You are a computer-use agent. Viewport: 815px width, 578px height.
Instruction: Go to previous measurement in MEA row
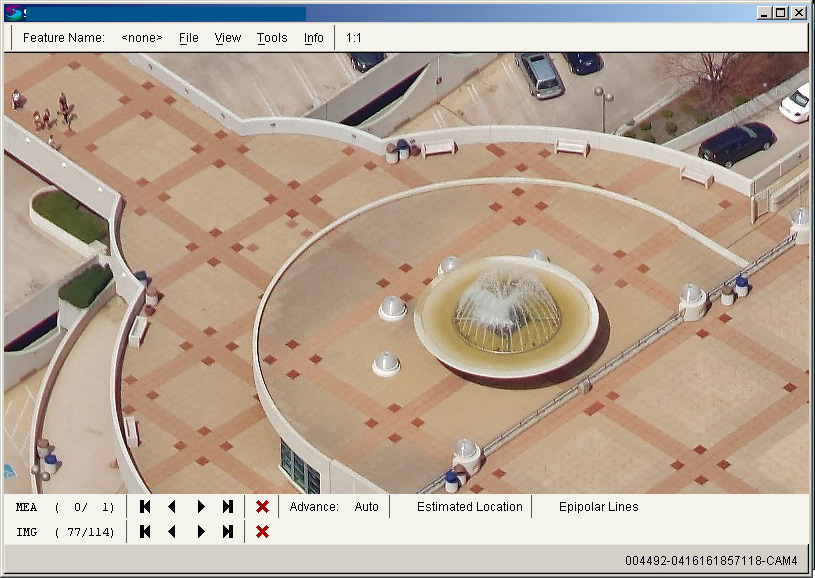point(172,507)
